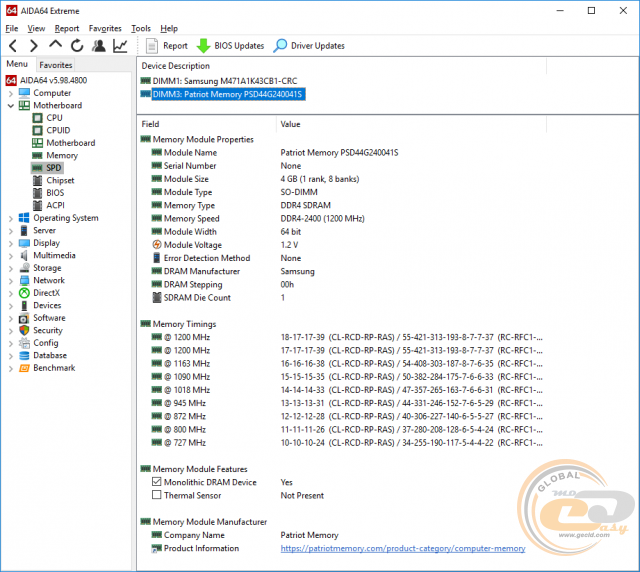The width and height of the screenshot is (640, 572).
Task: Open the Help menu
Action: pyautogui.click(x=169, y=29)
